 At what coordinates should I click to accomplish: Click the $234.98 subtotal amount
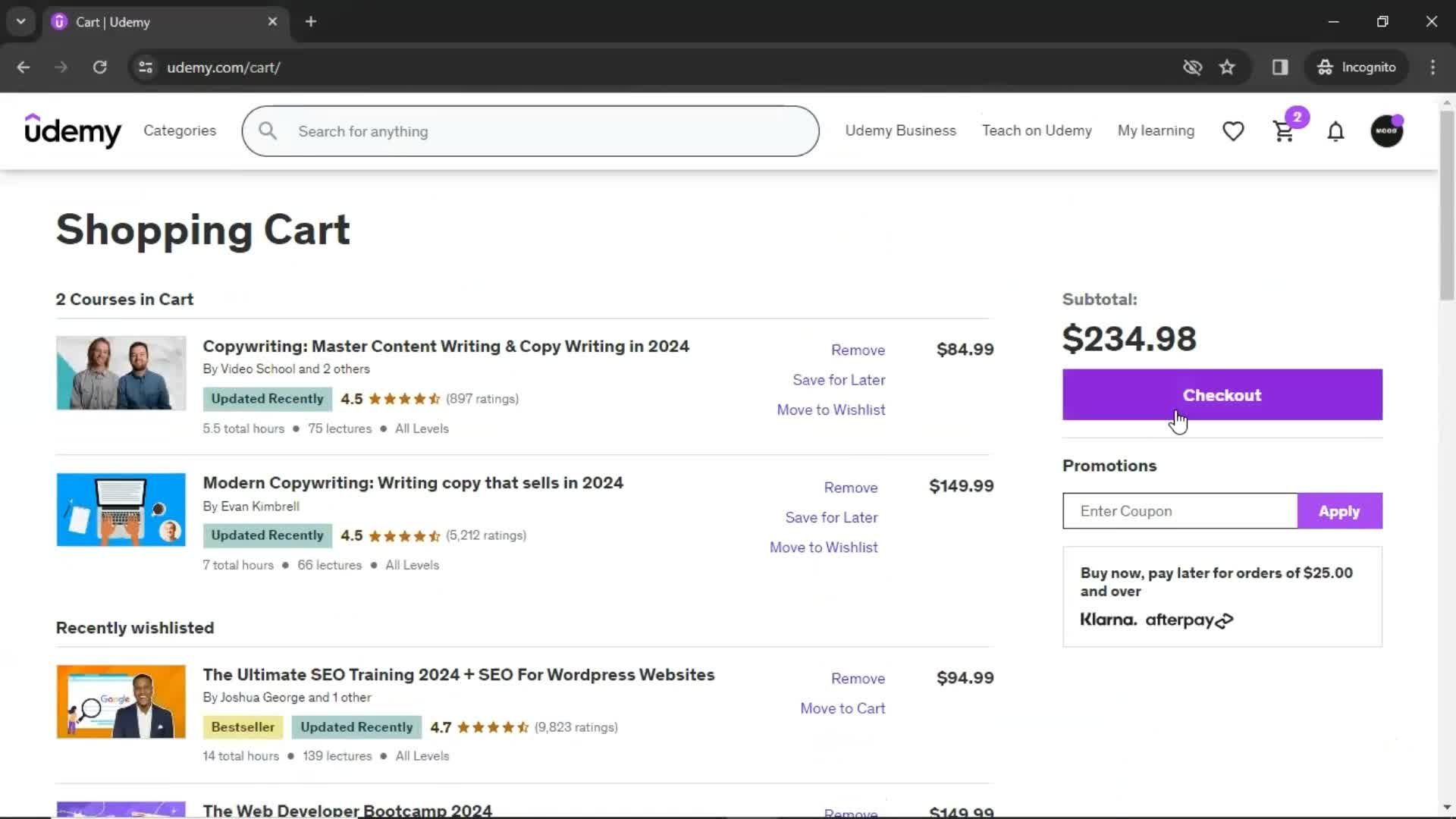tap(1129, 338)
